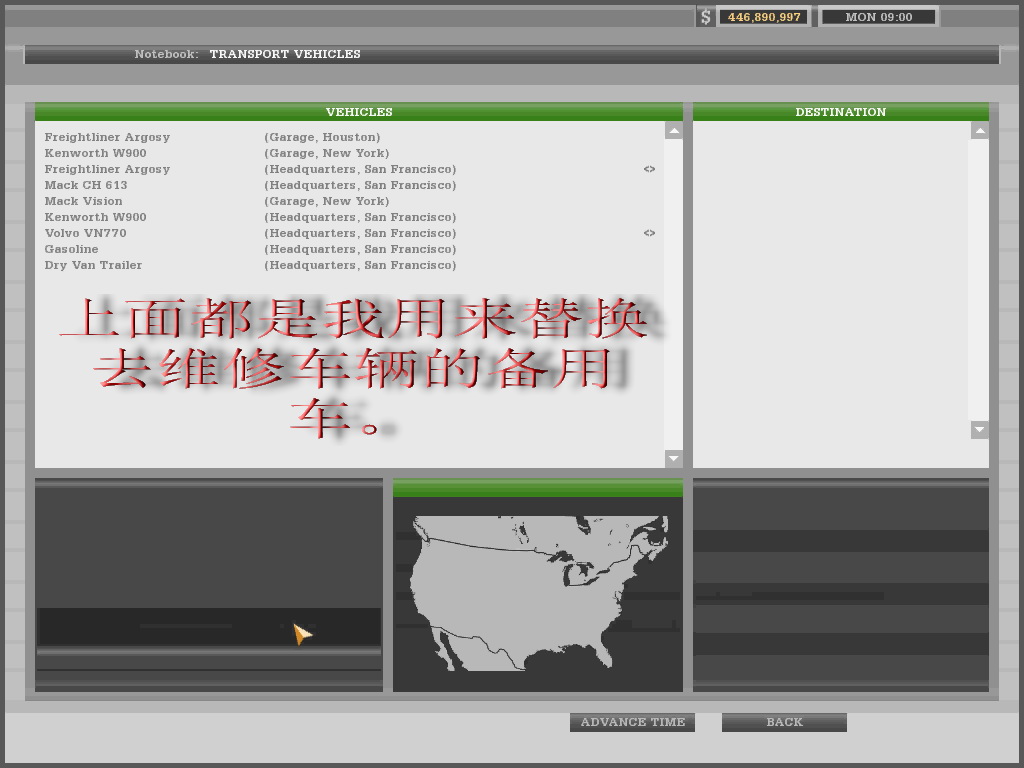Click the Destination list scroll up arrow

point(979,131)
